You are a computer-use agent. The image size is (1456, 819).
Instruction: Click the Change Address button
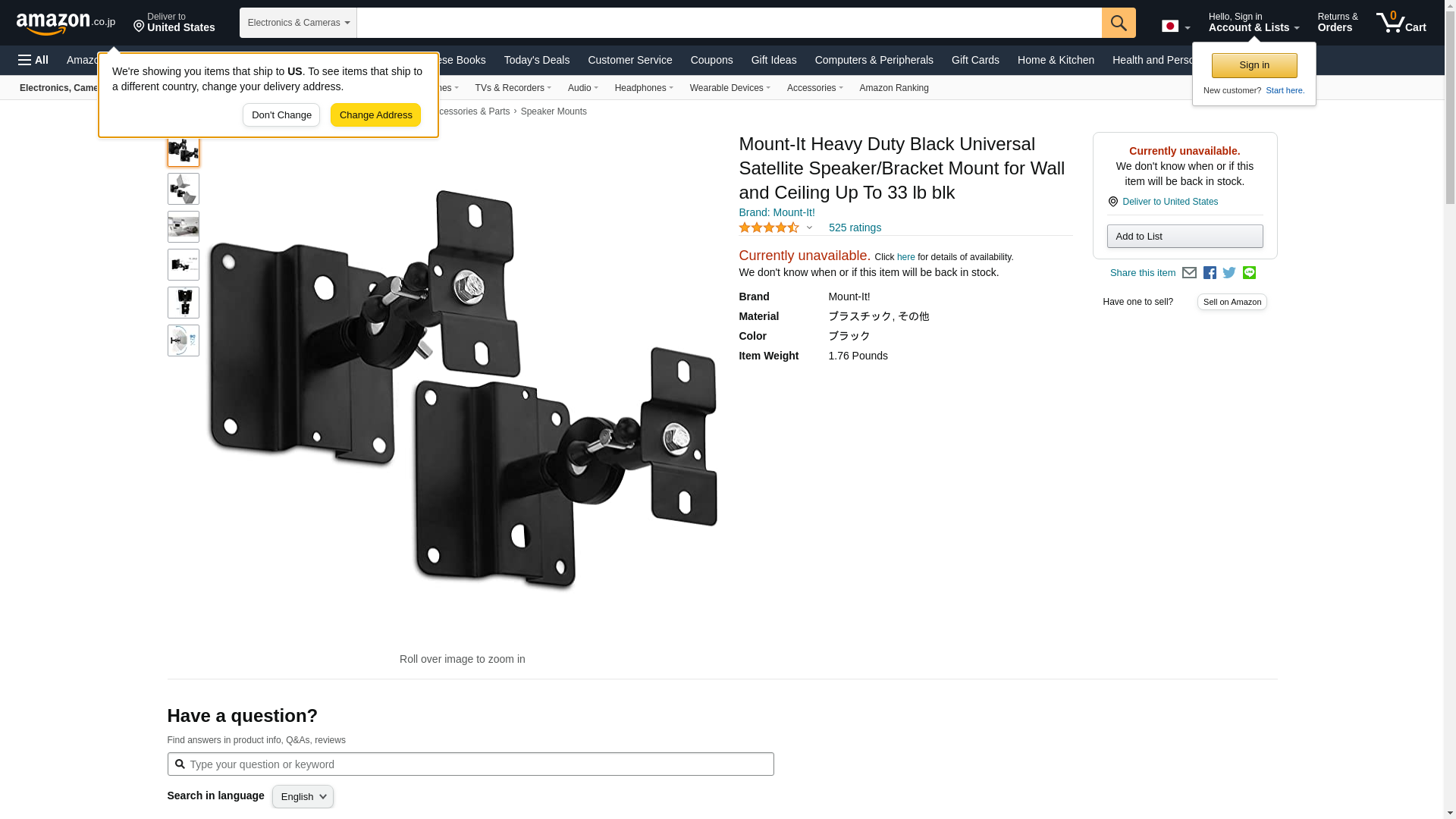375,115
